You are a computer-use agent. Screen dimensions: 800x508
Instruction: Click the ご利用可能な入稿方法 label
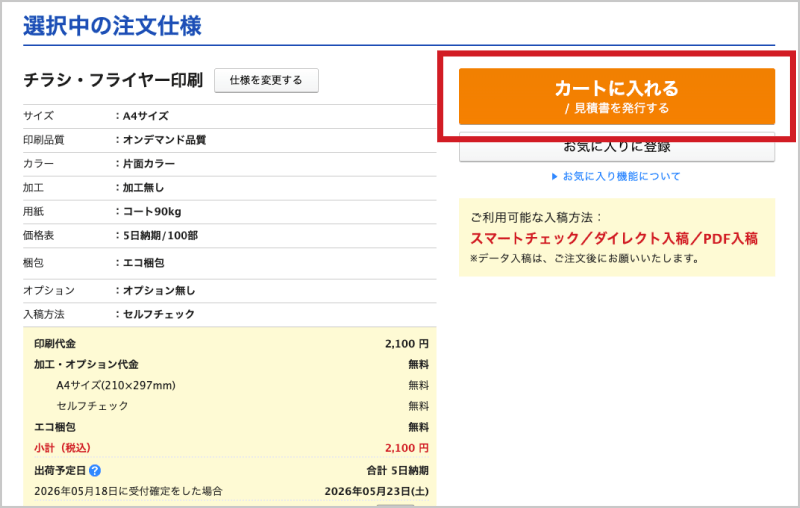pyautogui.click(x=536, y=218)
